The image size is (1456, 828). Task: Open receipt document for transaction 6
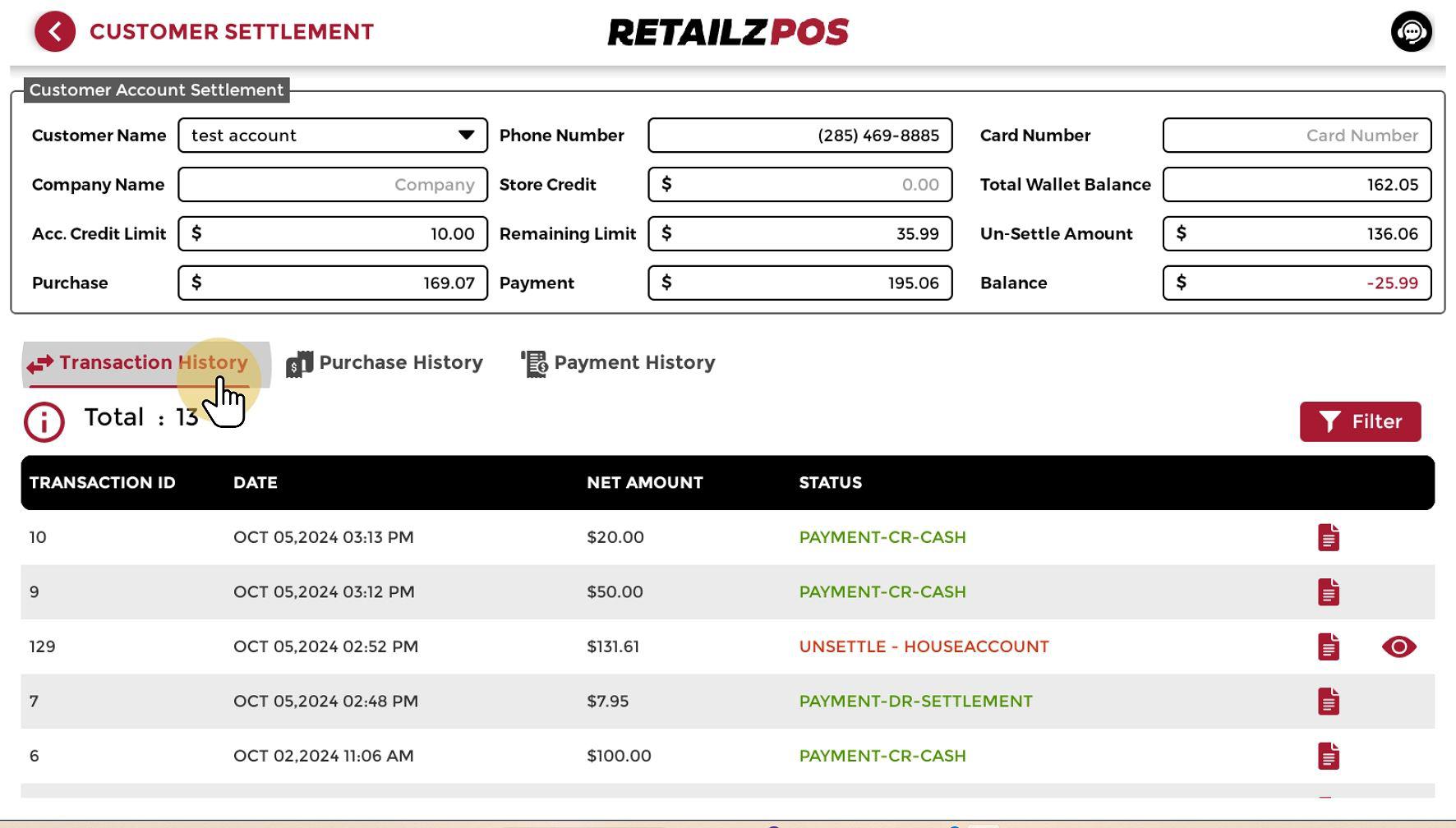coord(1328,756)
